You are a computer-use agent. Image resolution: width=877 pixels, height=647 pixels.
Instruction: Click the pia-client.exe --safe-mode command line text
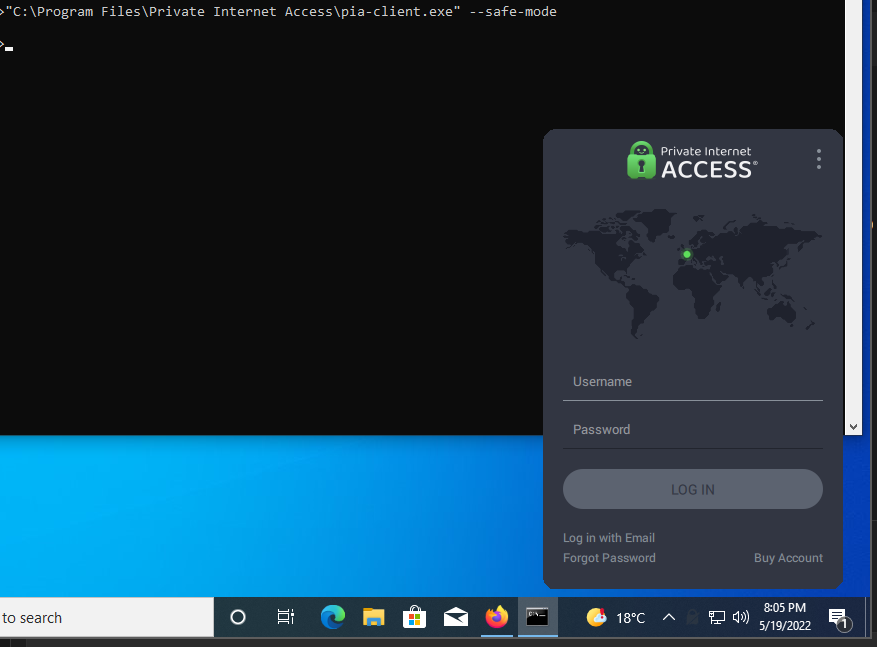pos(281,12)
